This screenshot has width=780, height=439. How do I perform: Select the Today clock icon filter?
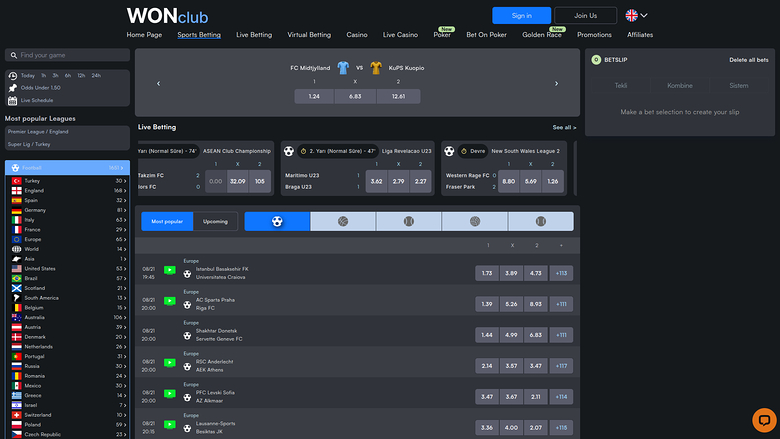[13, 76]
